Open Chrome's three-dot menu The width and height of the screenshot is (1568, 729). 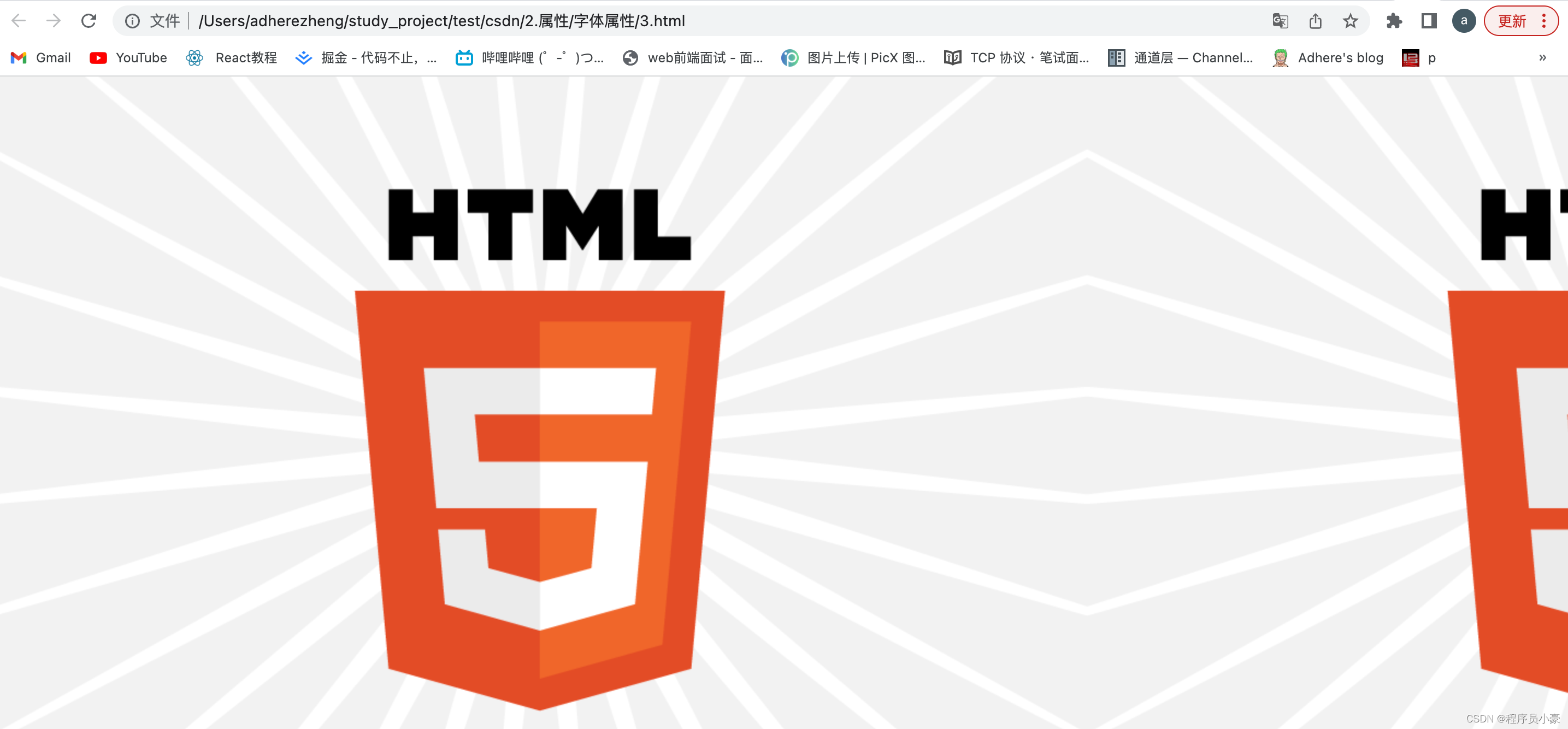pyautogui.click(x=1545, y=21)
